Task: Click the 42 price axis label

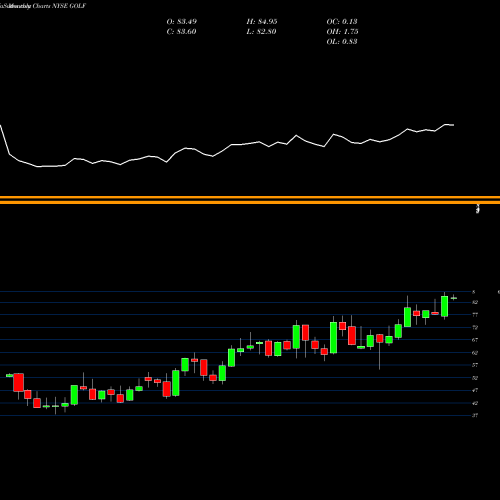Action: click(x=475, y=403)
